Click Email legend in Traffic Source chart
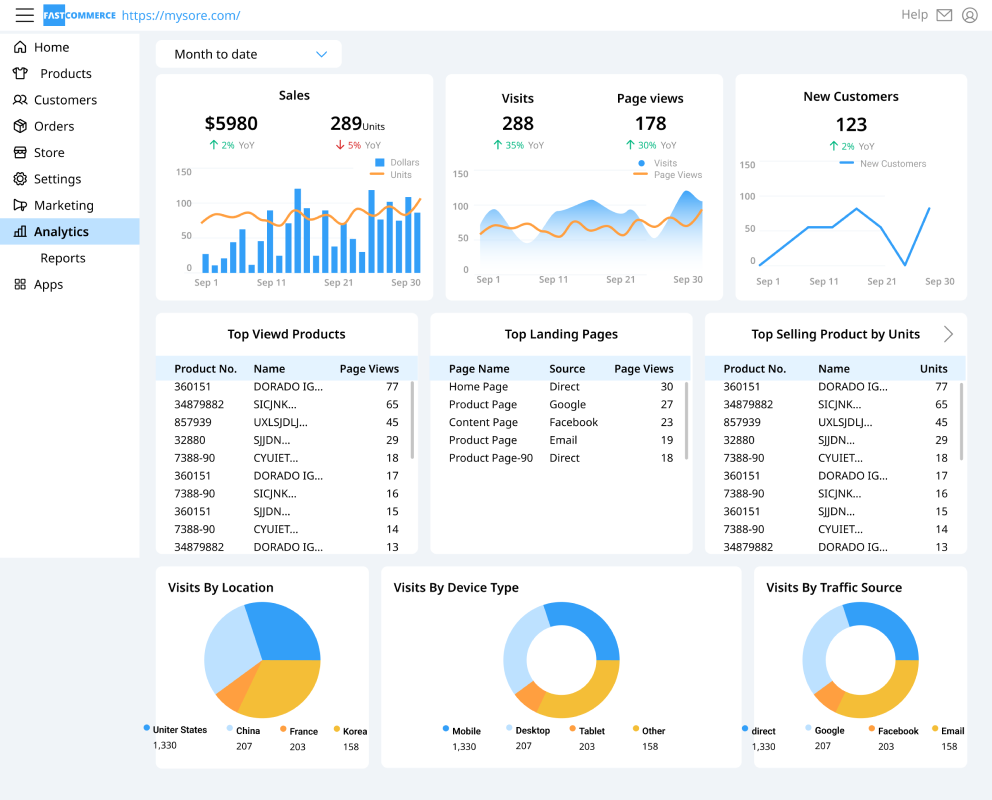 pos(948,730)
